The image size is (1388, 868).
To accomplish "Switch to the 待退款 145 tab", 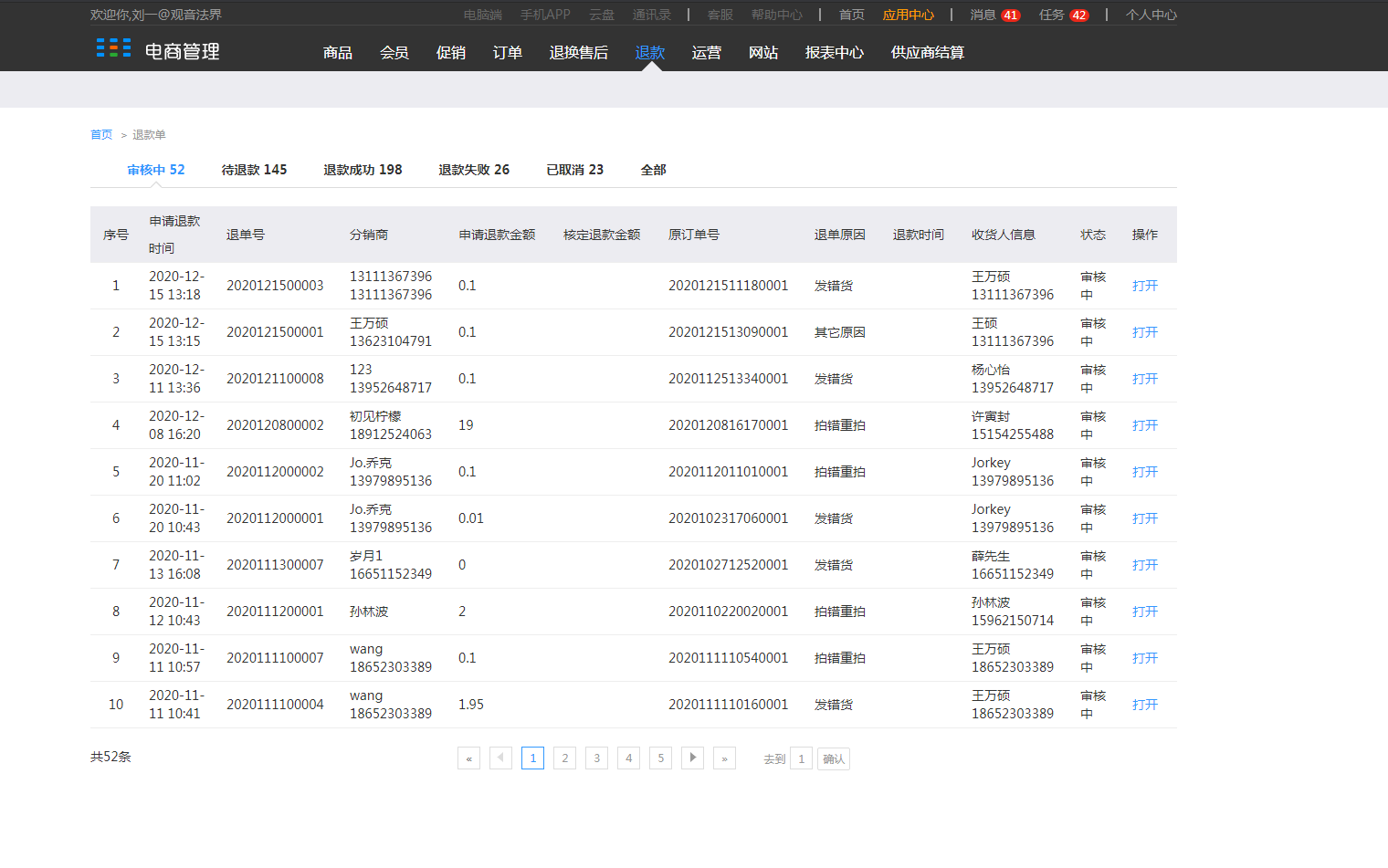I will click(x=254, y=170).
